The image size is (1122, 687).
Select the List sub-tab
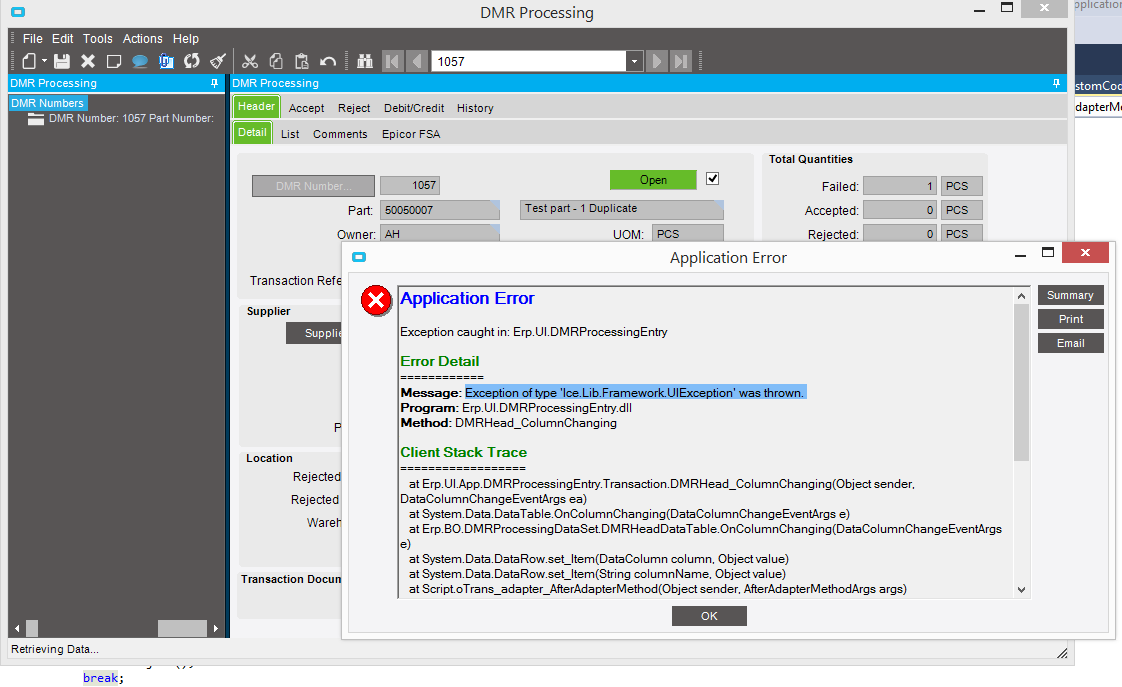click(290, 134)
